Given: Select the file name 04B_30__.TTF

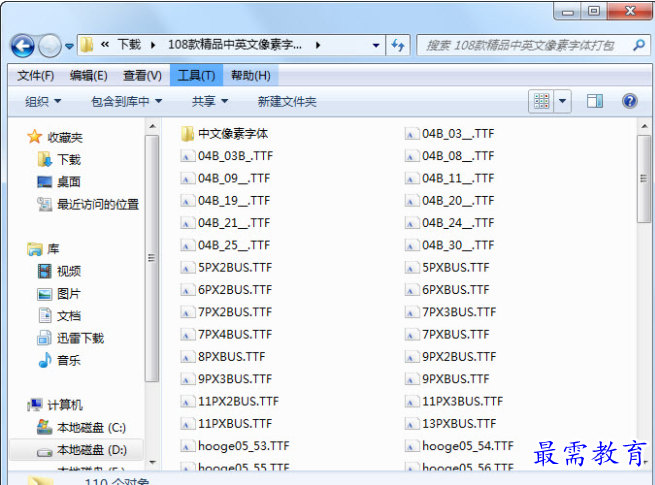Looking at the screenshot, I should click(x=458, y=245).
